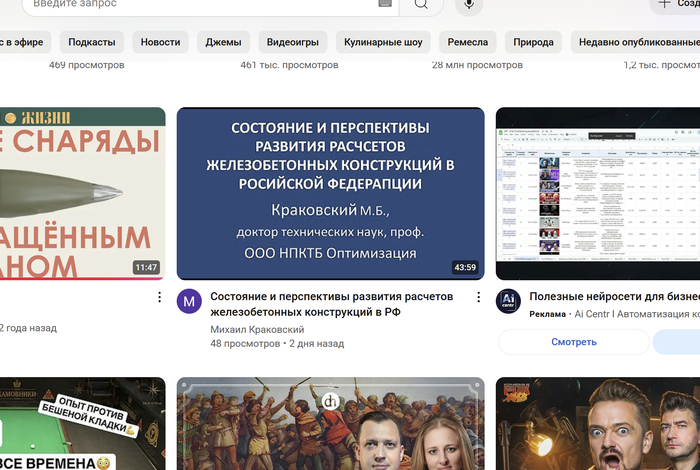The height and width of the screenshot is (470, 700).
Task: Click the 2 года назад text
Action: (28, 328)
